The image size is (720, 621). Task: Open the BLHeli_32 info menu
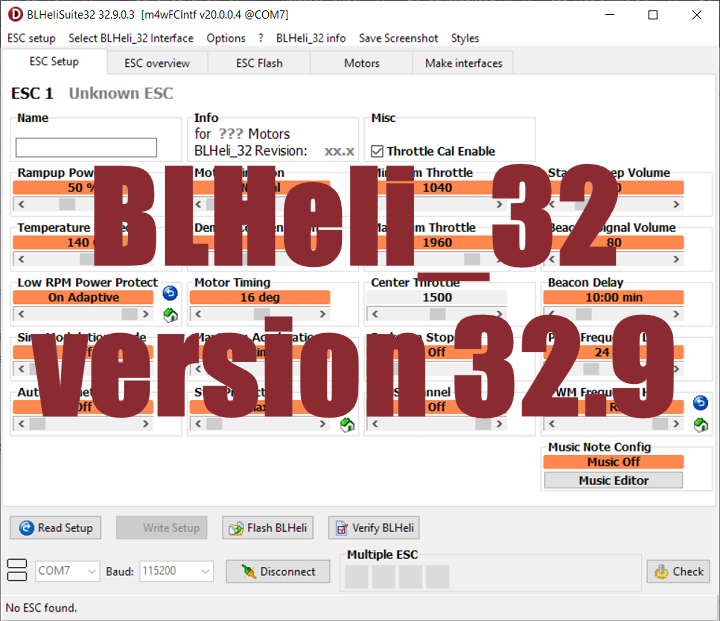click(x=311, y=38)
